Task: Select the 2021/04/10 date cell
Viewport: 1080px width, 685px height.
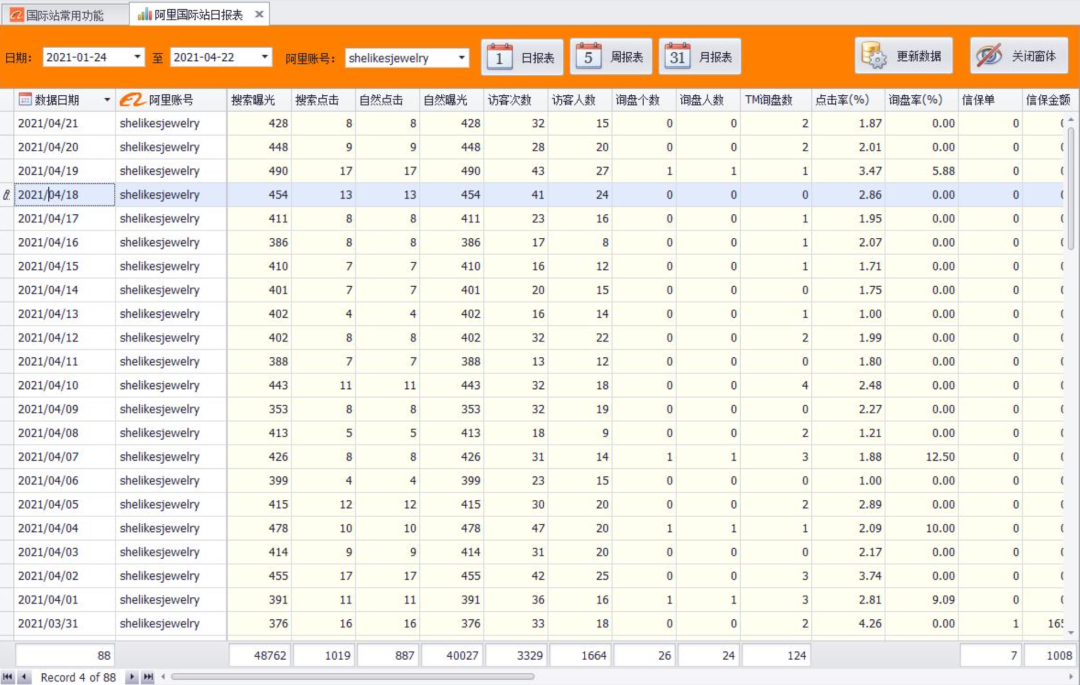Action: click(x=65, y=386)
